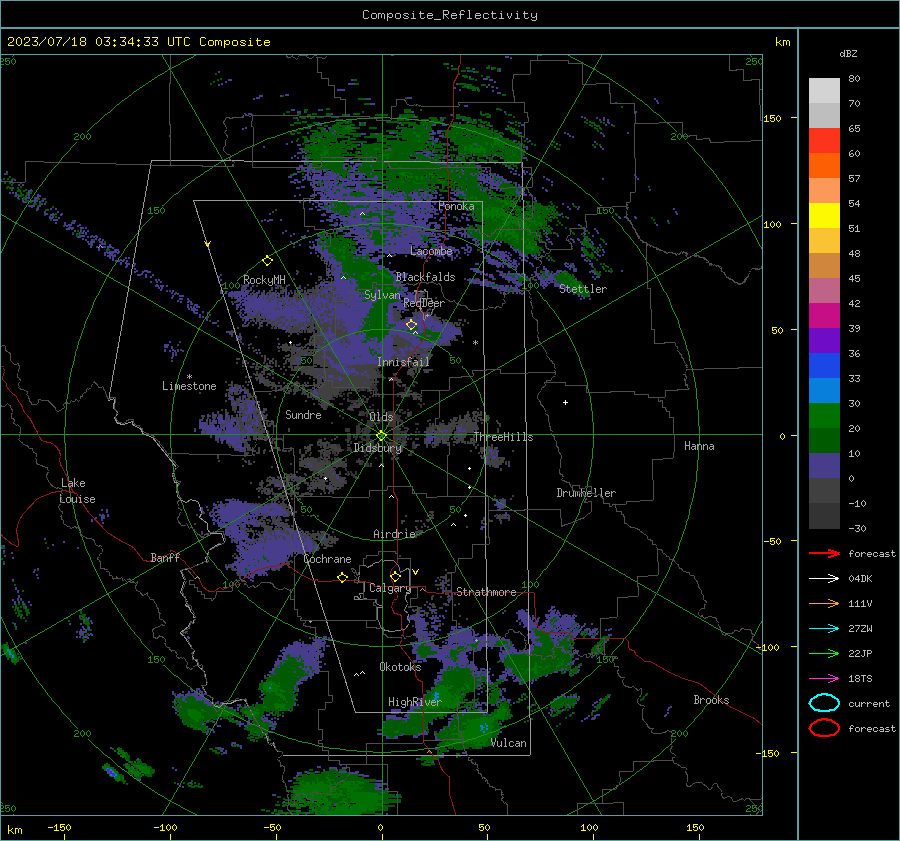Click the Lake Louise label
900x841 pixels.
(78, 491)
